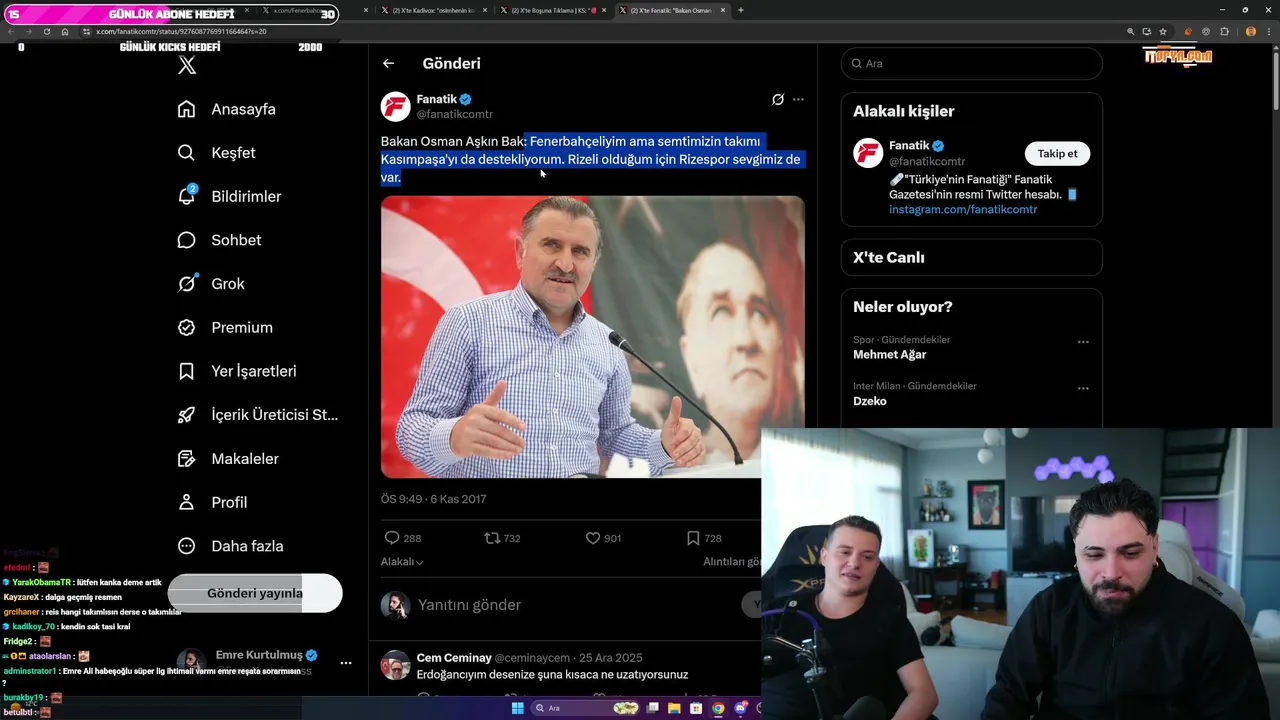Click the X'te Canlı panel heading

tap(889, 257)
